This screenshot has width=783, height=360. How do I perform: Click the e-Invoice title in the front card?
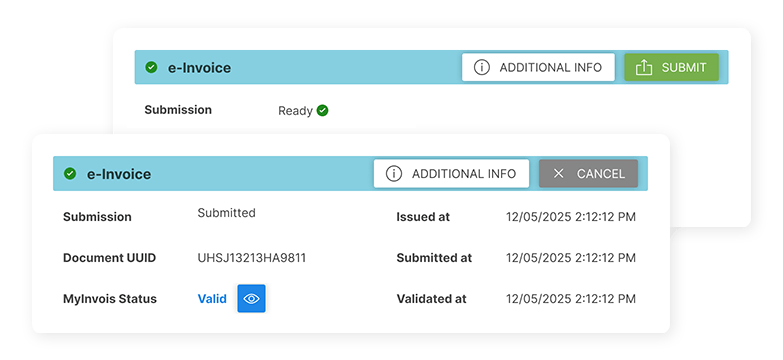[119, 174]
